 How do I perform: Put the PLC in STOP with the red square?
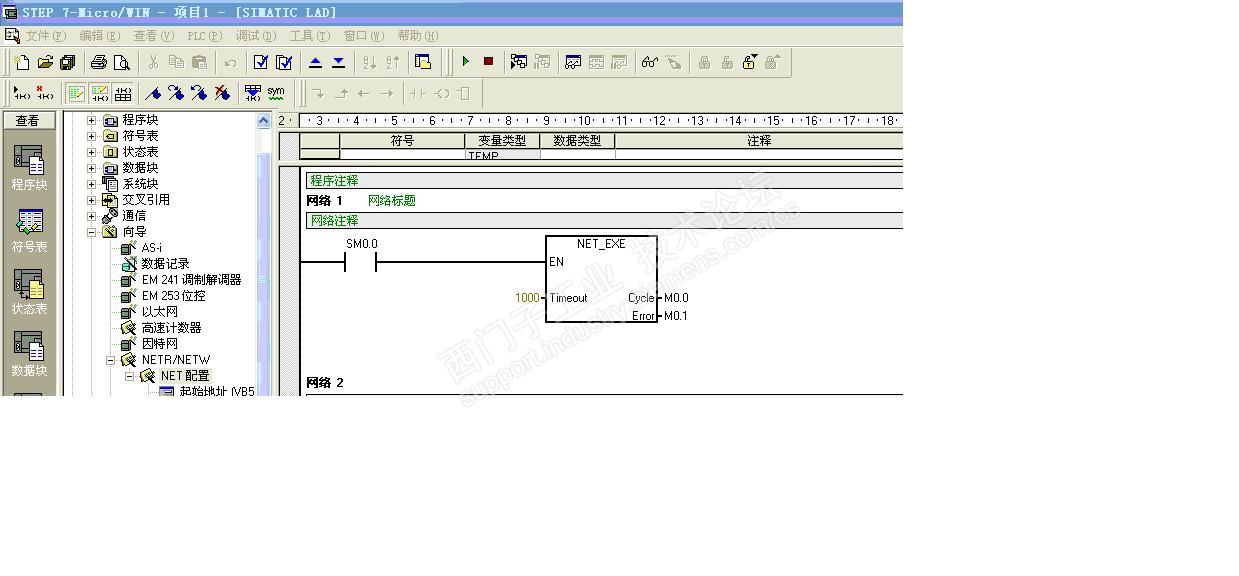pos(488,62)
